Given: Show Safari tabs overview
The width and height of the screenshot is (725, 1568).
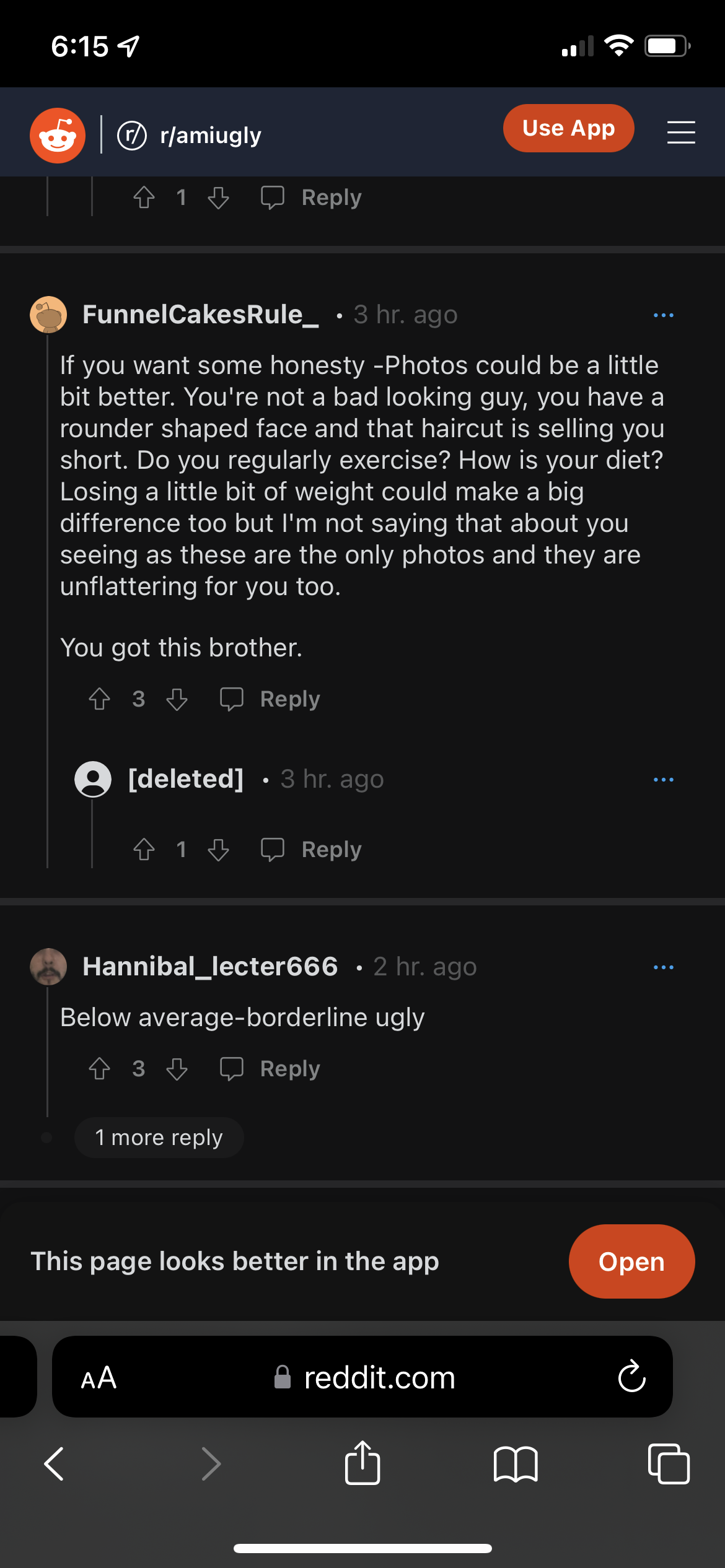Looking at the screenshot, I should pos(668,1464).
